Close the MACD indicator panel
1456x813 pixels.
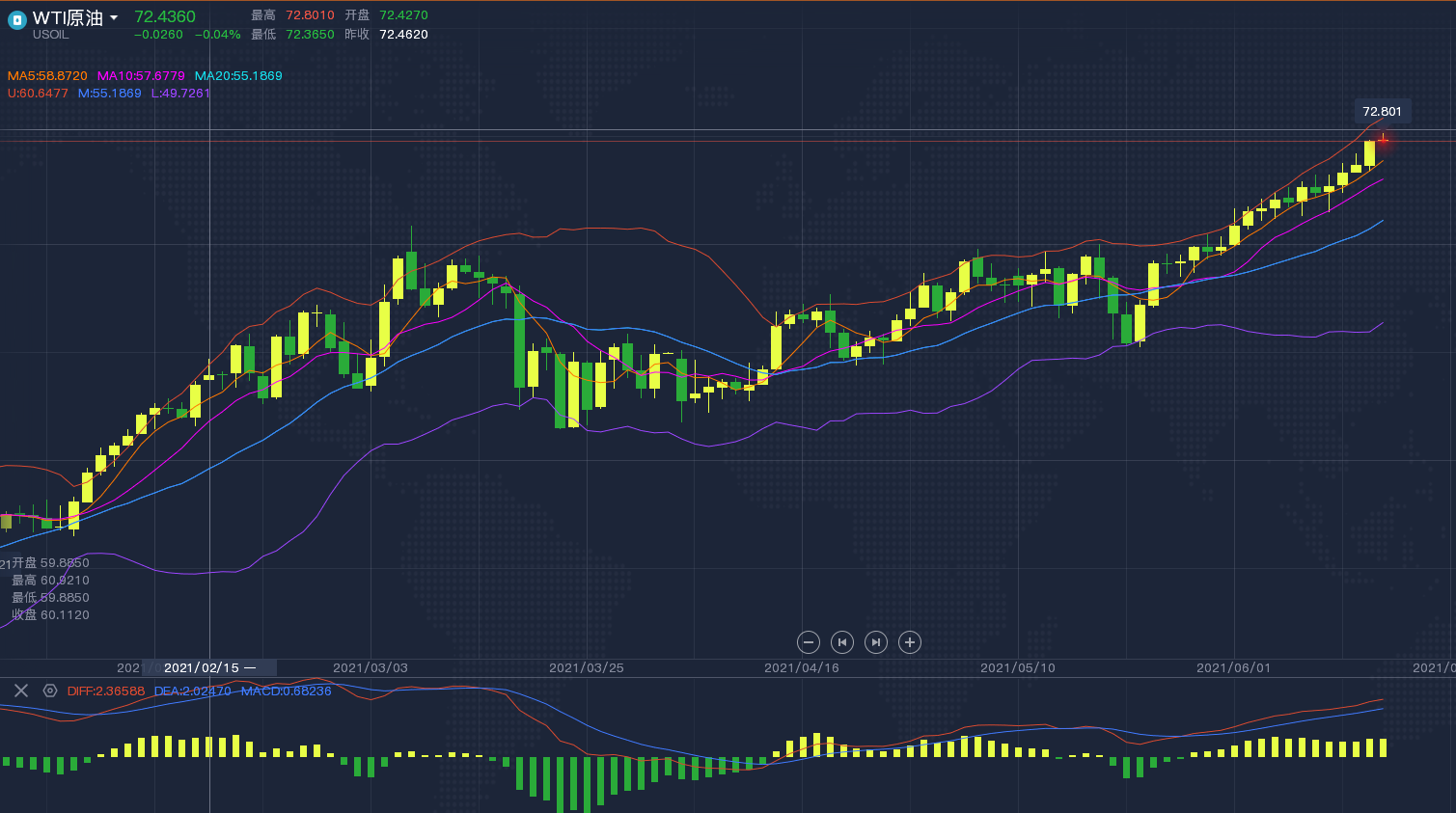(x=21, y=691)
